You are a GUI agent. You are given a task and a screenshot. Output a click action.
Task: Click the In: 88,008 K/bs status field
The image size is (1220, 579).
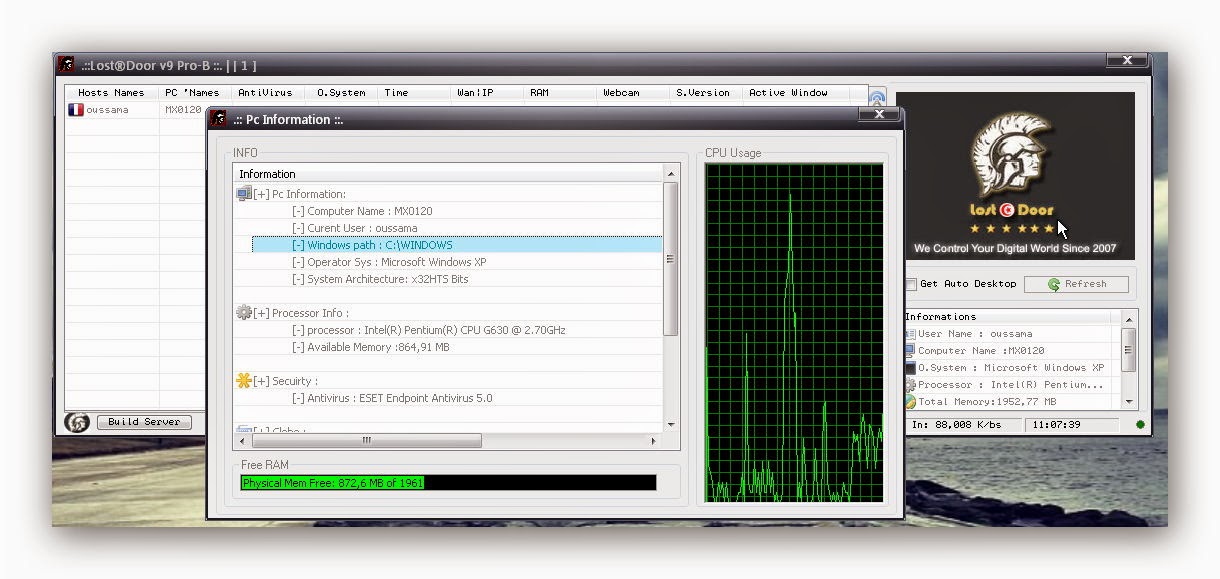coord(964,425)
